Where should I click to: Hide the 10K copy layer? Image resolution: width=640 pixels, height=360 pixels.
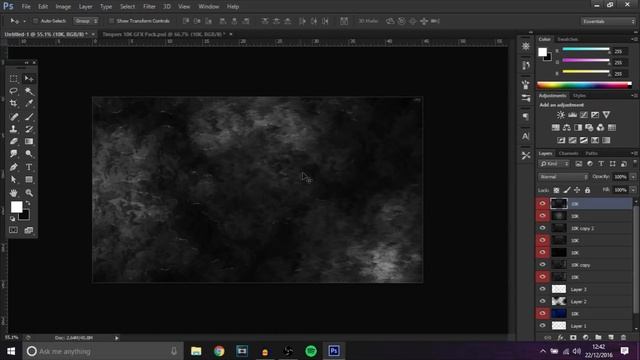pyautogui.click(x=542, y=264)
